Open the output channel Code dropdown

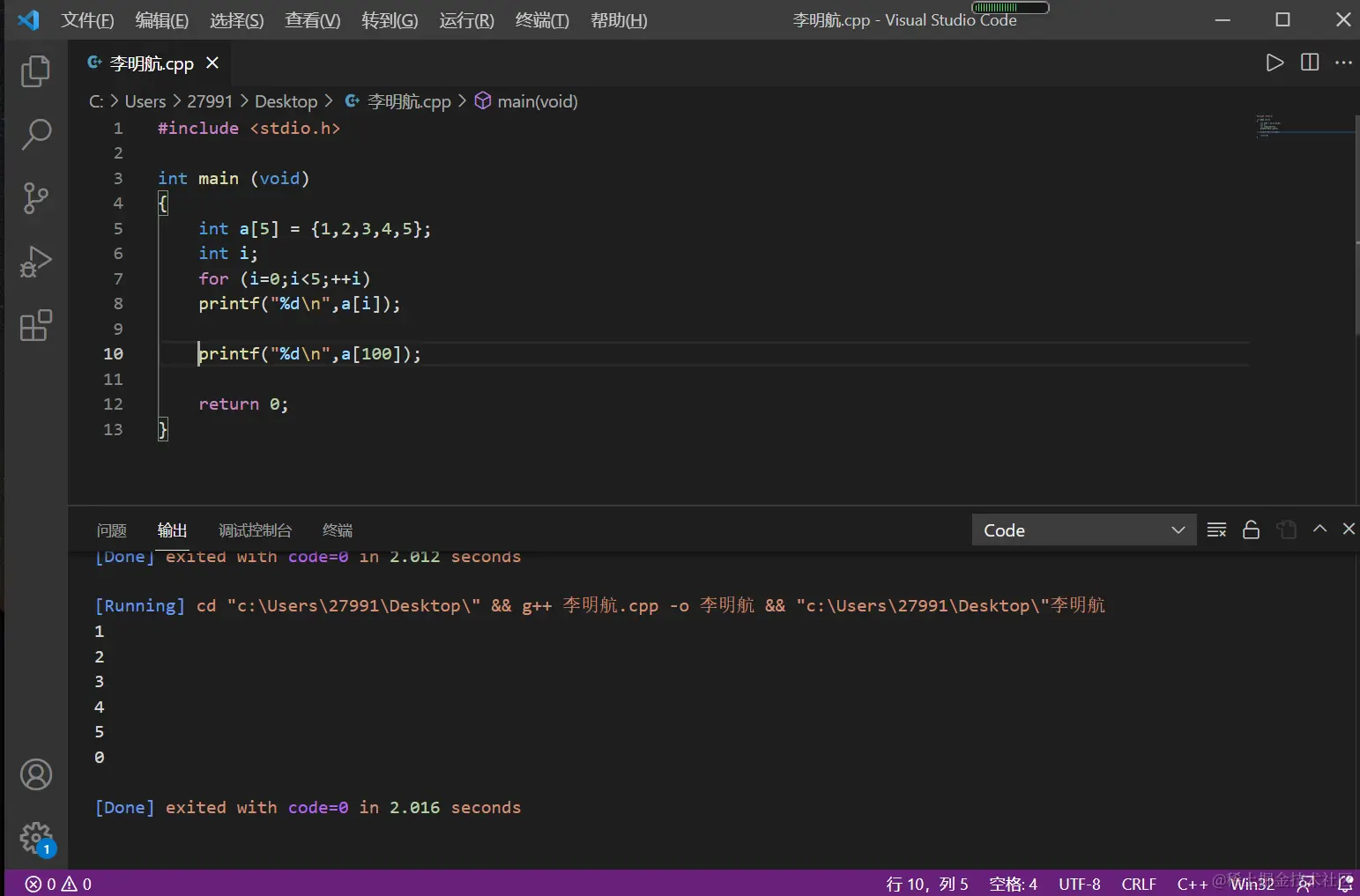[1084, 529]
